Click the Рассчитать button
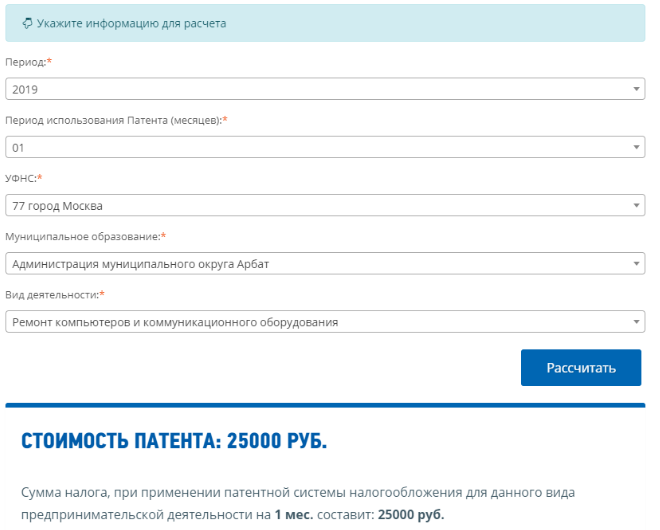The width and height of the screenshot is (660, 530). tap(581, 368)
